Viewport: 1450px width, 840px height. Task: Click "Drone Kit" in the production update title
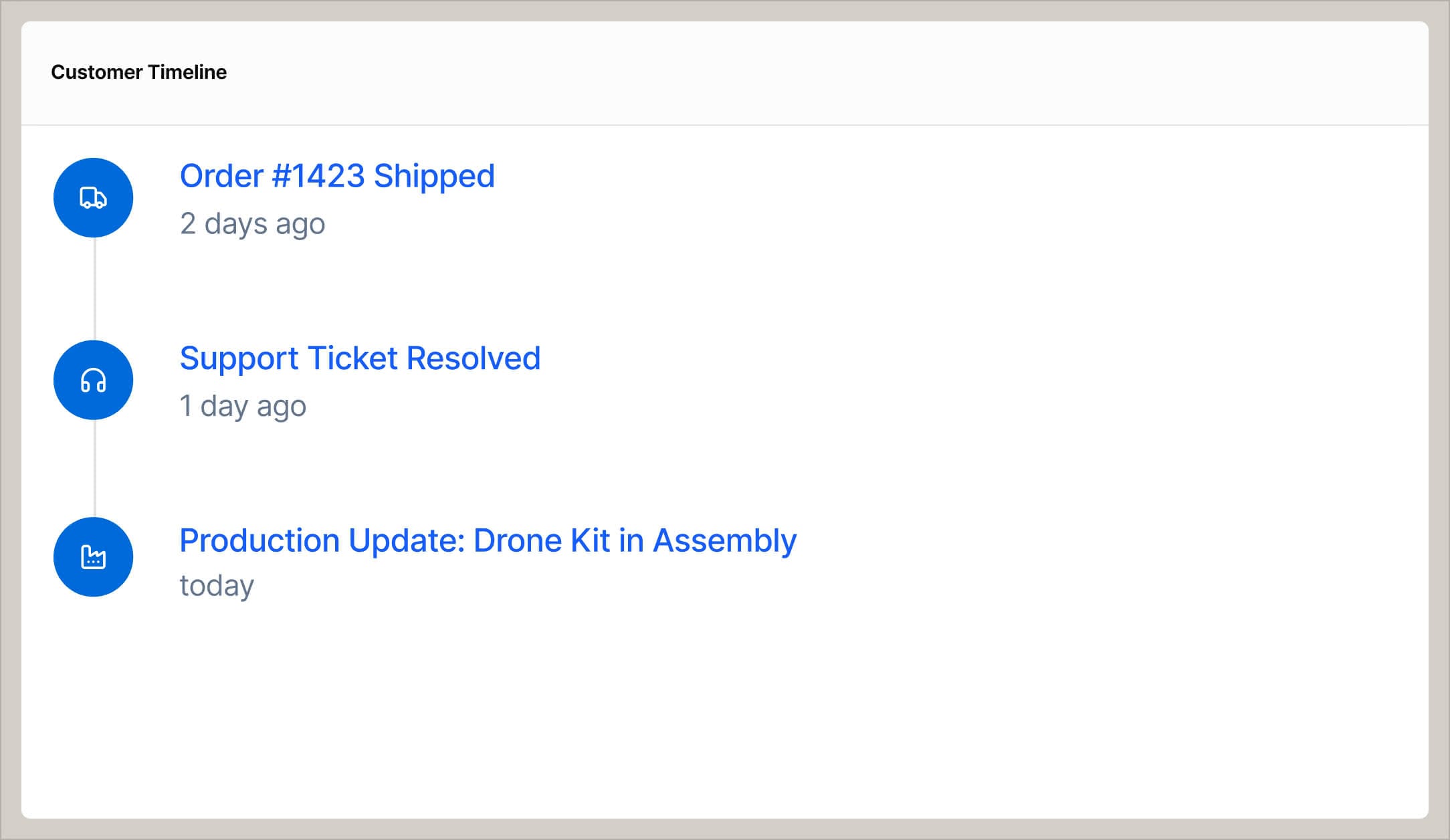click(541, 540)
